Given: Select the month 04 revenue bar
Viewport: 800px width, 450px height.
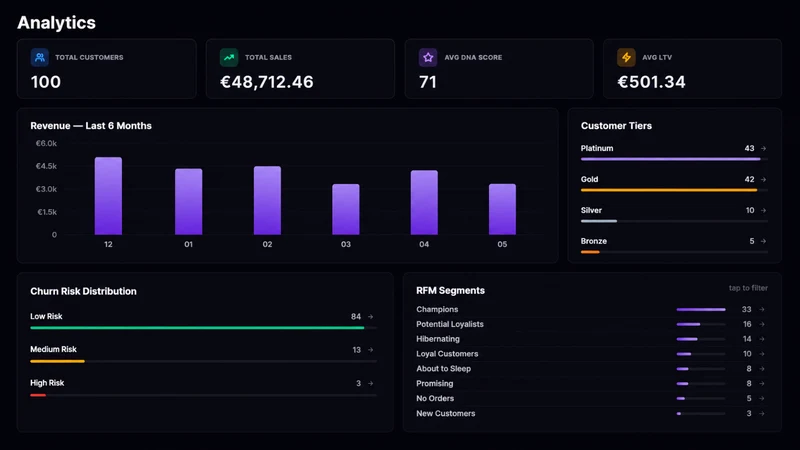Looking at the screenshot, I should pyautogui.click(x=424, y=203).
